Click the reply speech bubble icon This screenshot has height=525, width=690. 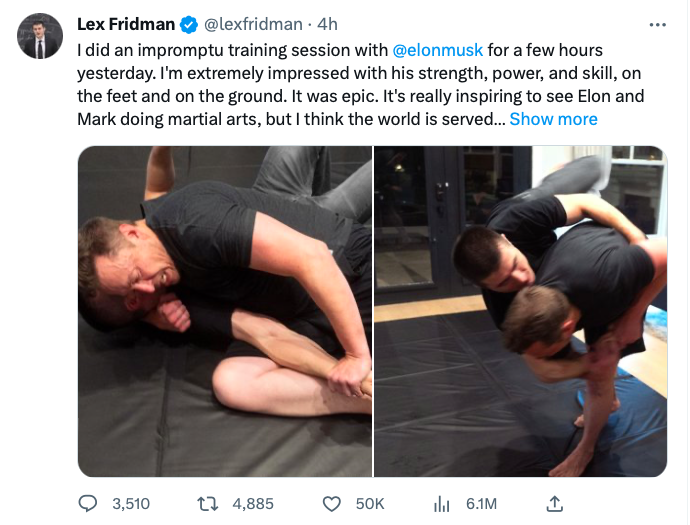[88, 504]
